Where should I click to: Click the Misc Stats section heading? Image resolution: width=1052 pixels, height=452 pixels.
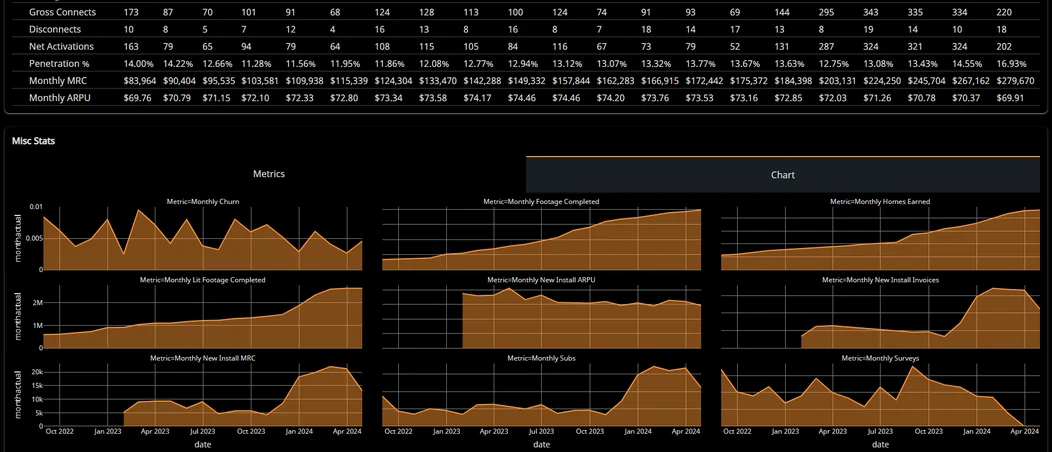[34, 141]
